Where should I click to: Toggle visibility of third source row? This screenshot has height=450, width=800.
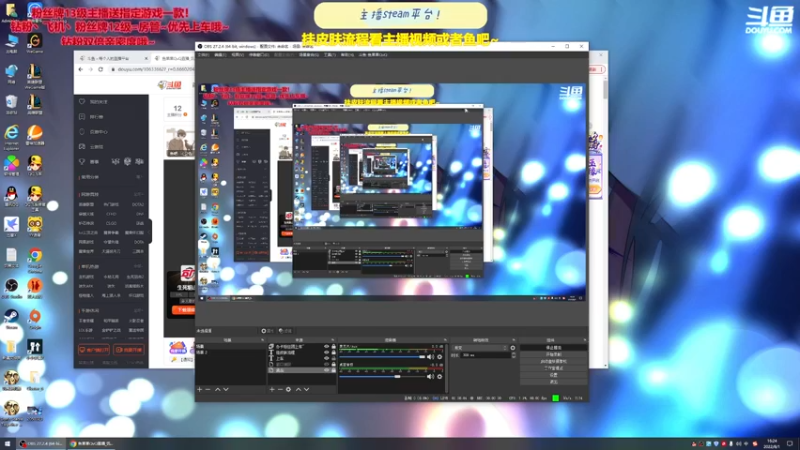point(327,359)
